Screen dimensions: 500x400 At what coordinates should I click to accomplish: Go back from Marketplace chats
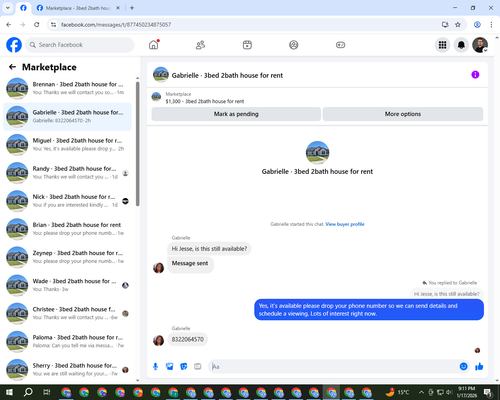click(12, 67)
